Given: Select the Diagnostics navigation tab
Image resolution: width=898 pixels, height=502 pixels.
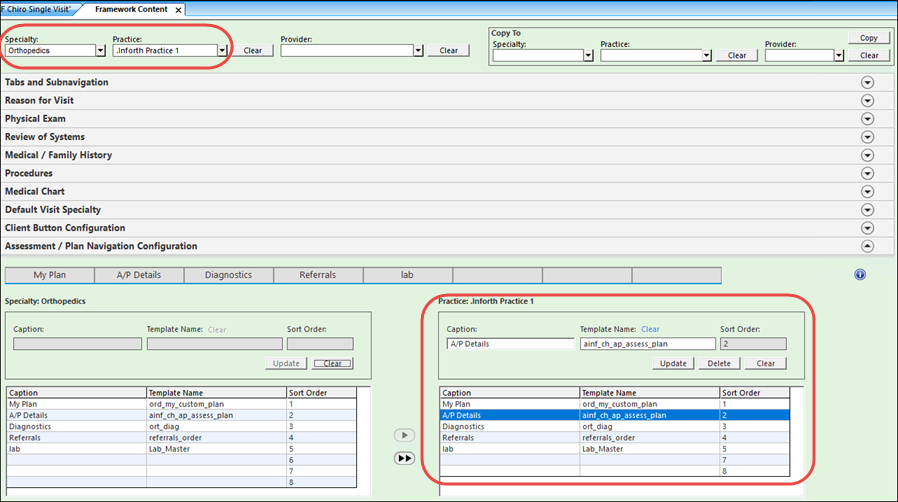Looking at the screenshot, I should tap(229, 275).
